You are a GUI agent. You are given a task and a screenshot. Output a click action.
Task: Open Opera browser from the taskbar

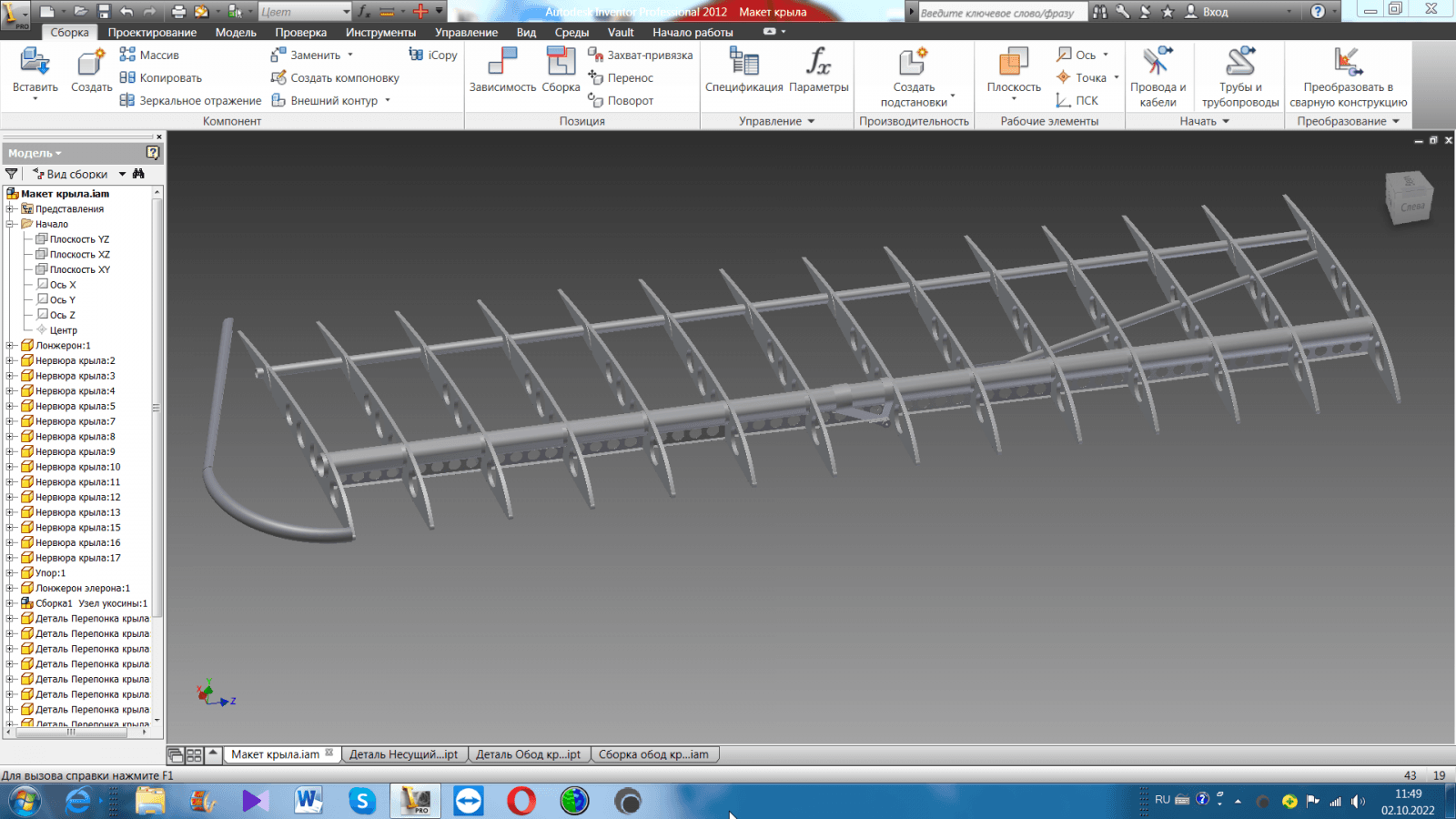pyautogui.click(x=521, y=801)
